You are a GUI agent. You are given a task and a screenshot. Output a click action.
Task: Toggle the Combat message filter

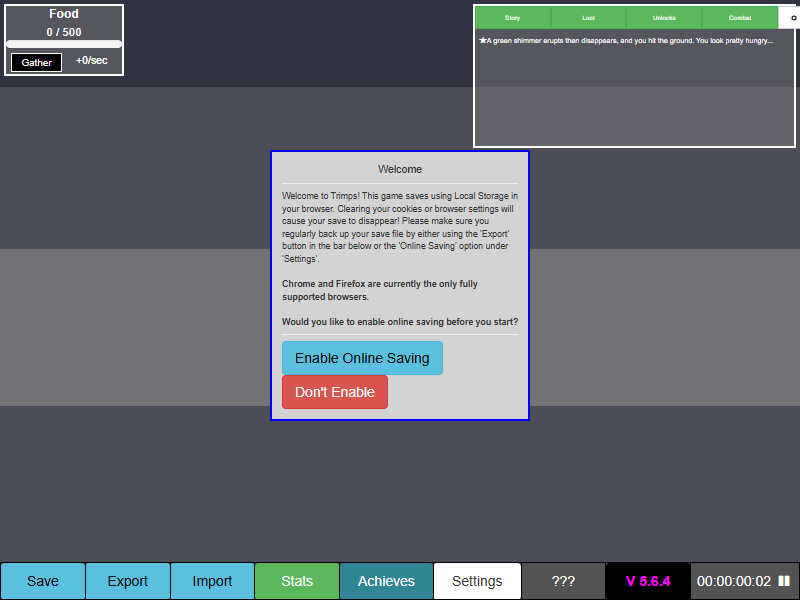pyautogui.click(x=740, y=18)
